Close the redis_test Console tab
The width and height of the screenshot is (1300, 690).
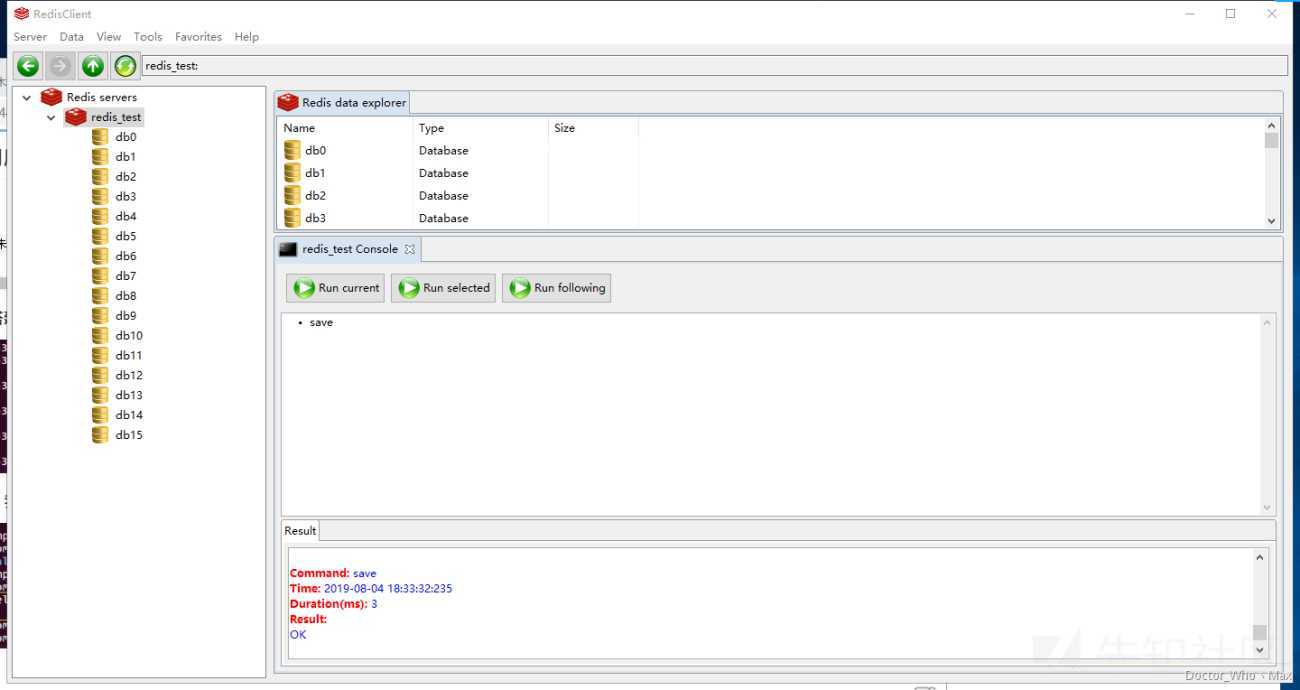coord(410,249)
